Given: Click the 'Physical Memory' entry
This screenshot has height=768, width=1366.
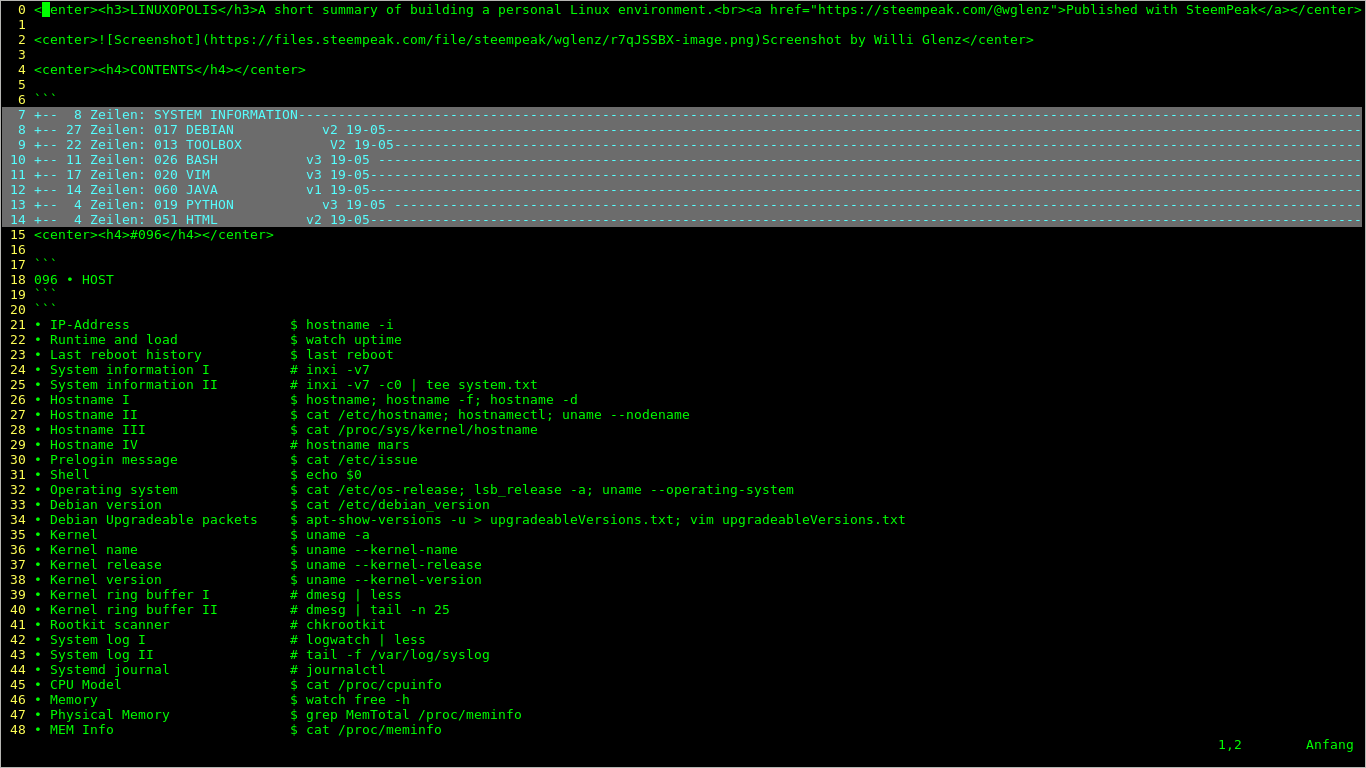Looking at the screenshot, I should pyautogui.click(x=110, y=715).
